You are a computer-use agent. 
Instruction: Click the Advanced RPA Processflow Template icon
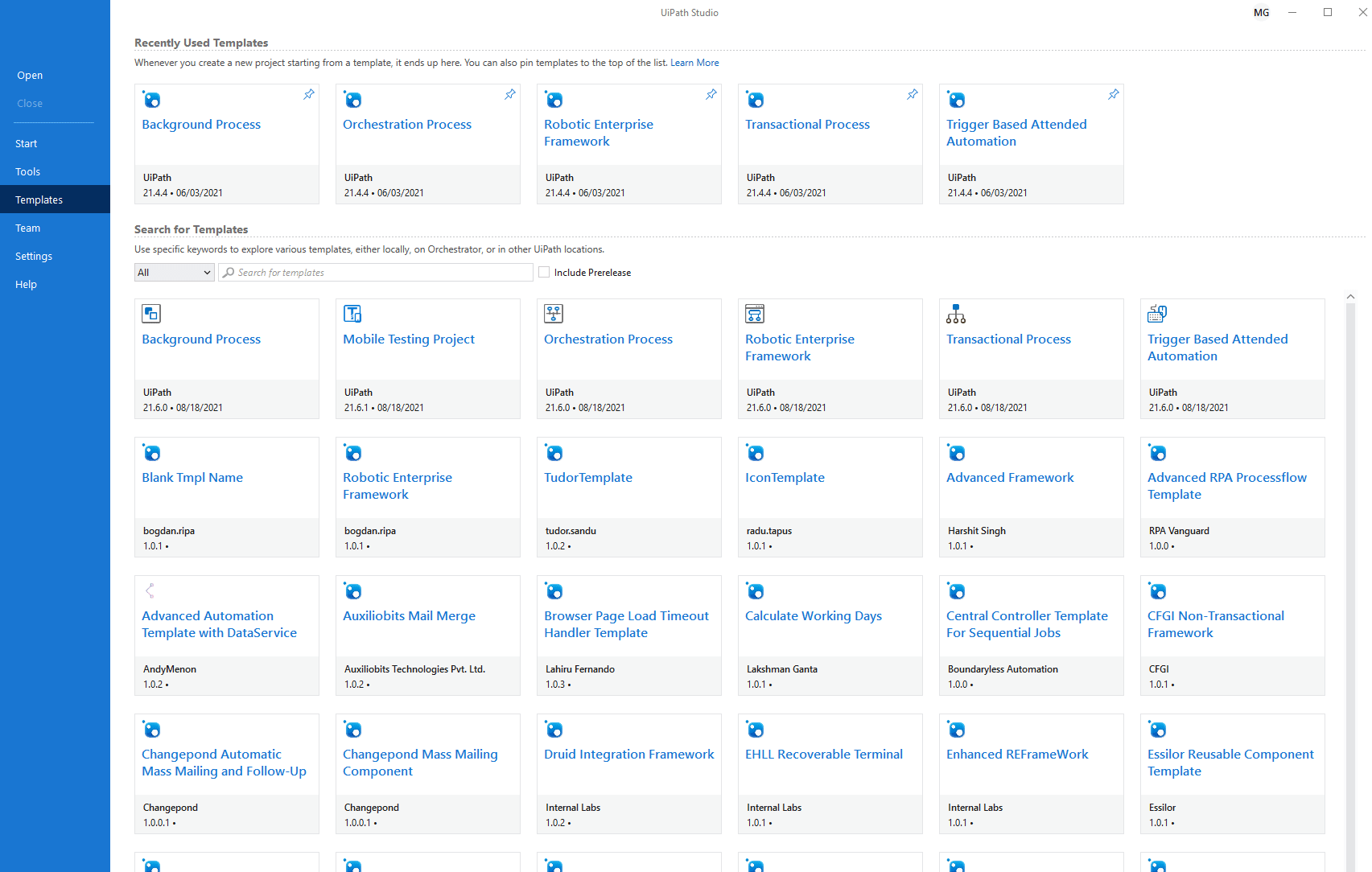click(x=1157, y=453)
